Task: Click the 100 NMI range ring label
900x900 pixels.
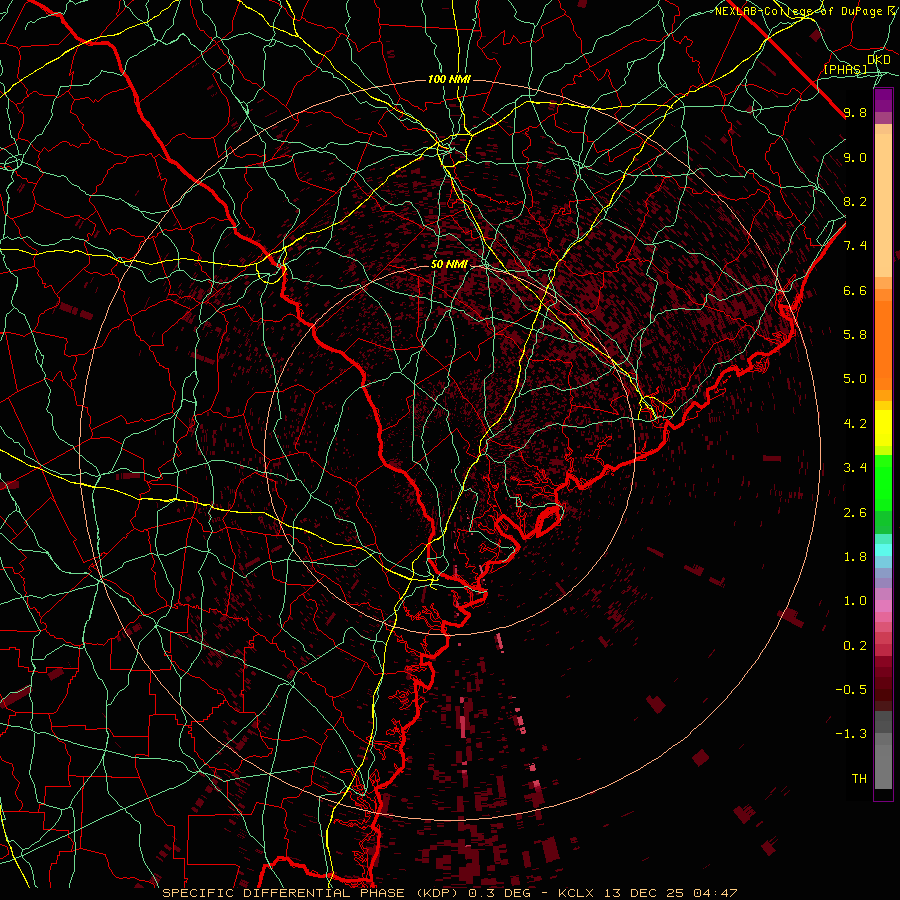Action: click(x=449, y=79)
